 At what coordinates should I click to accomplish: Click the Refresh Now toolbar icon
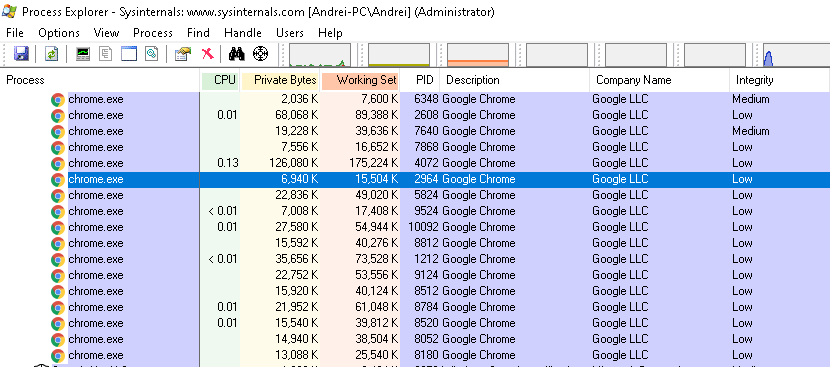pos(51,53)
